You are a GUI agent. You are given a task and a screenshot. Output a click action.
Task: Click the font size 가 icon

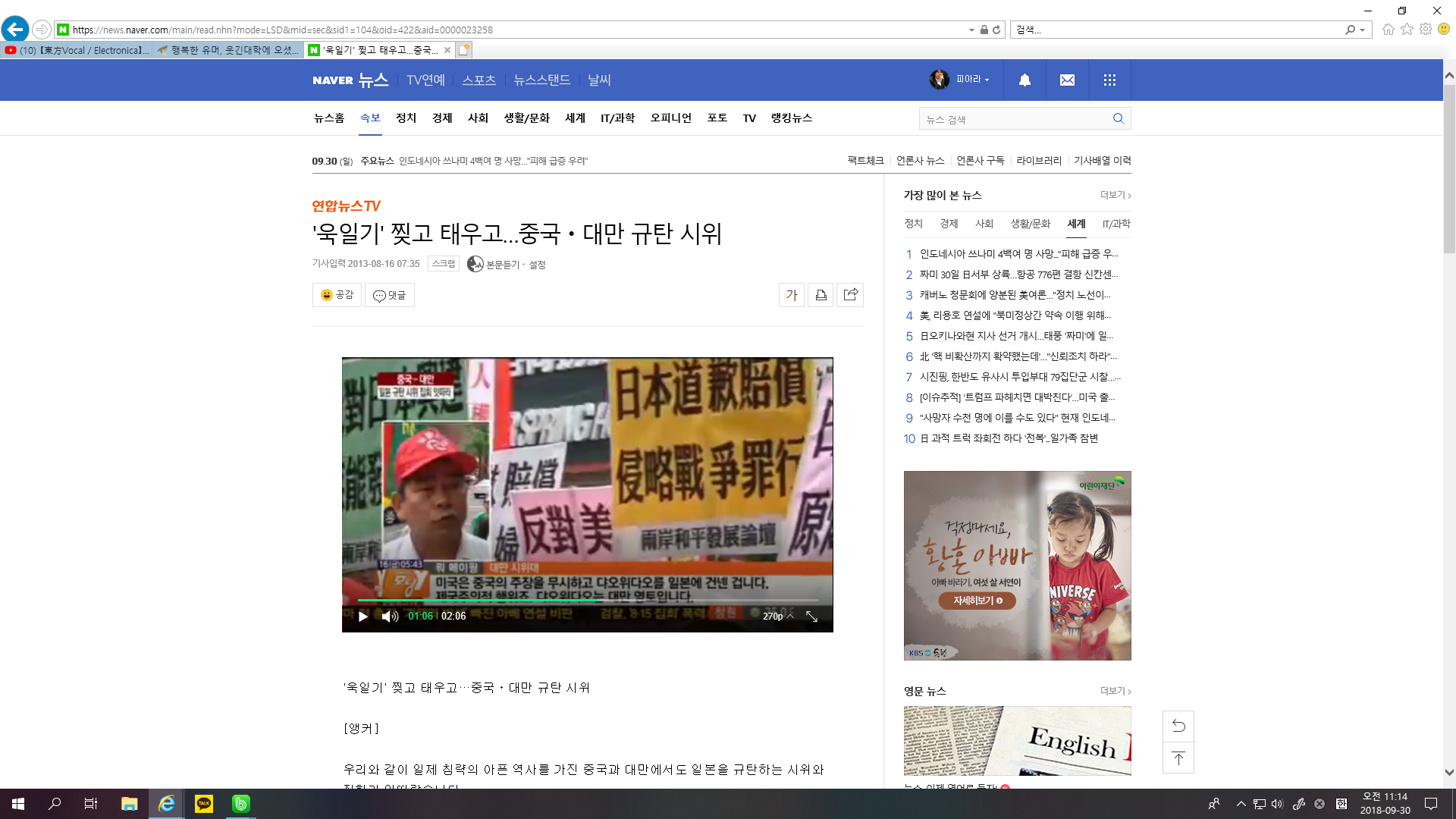pyautogui.click(x=792, y=295)
